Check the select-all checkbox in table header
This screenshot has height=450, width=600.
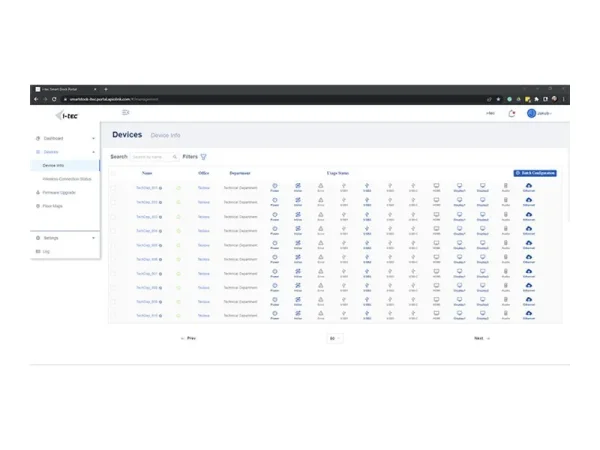pyautogui.click(x=113, y=173)
